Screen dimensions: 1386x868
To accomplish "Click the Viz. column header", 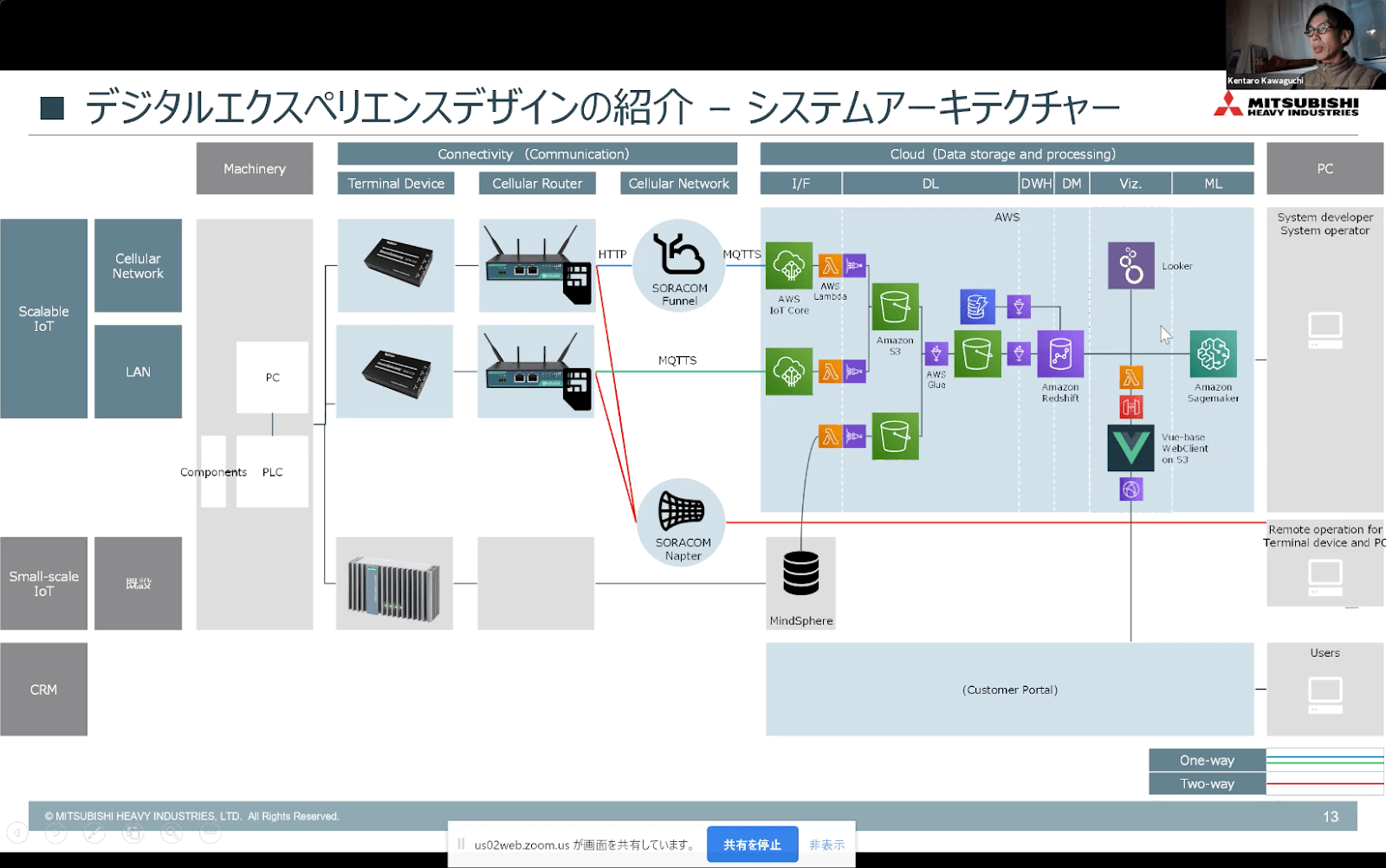I will point(1130,184).
